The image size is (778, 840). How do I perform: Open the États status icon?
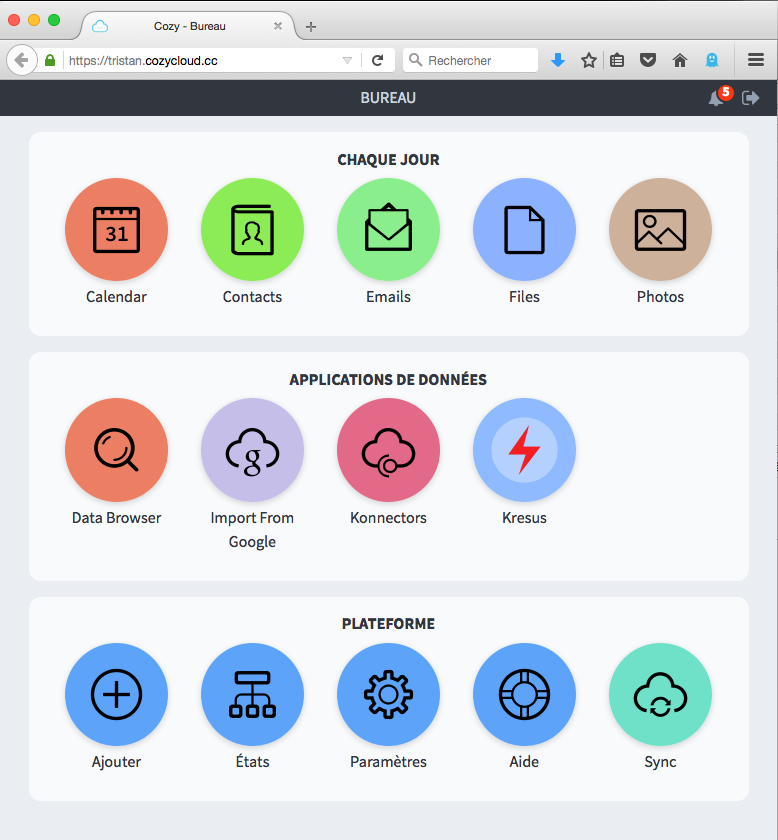[x=252, y=694]
